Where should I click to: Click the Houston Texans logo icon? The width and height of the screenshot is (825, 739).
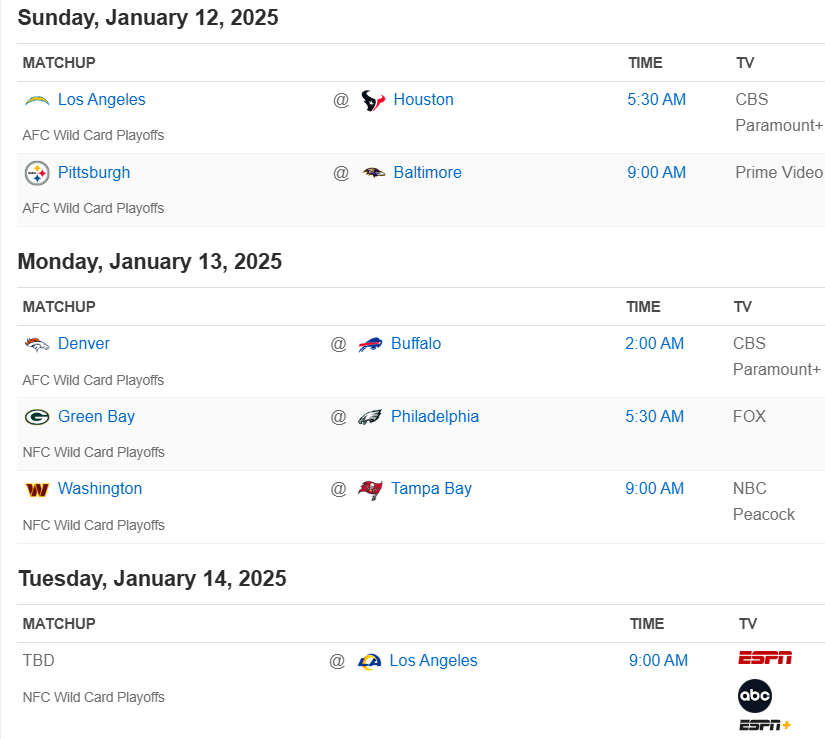coord(373,100)
